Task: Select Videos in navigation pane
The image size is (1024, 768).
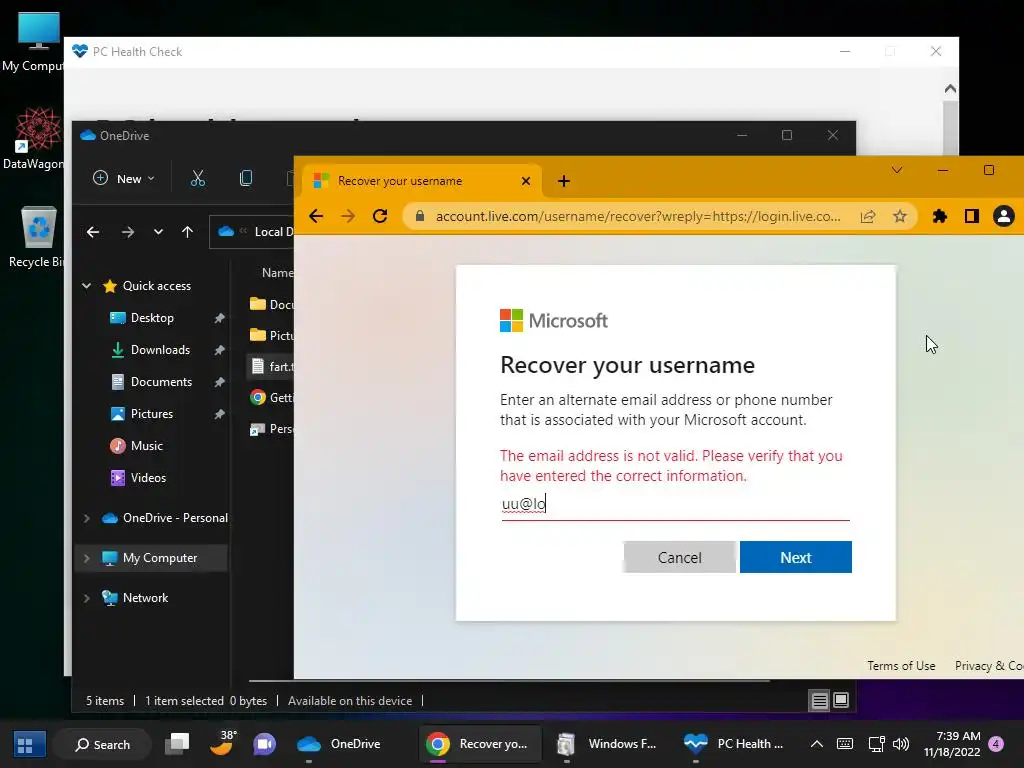Action: coord(148,478)
